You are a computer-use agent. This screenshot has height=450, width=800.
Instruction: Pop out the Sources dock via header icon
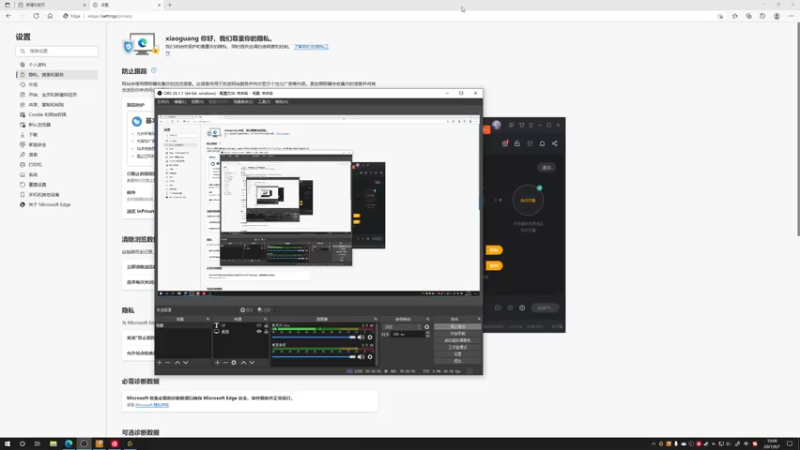click(x=265, y=319)
